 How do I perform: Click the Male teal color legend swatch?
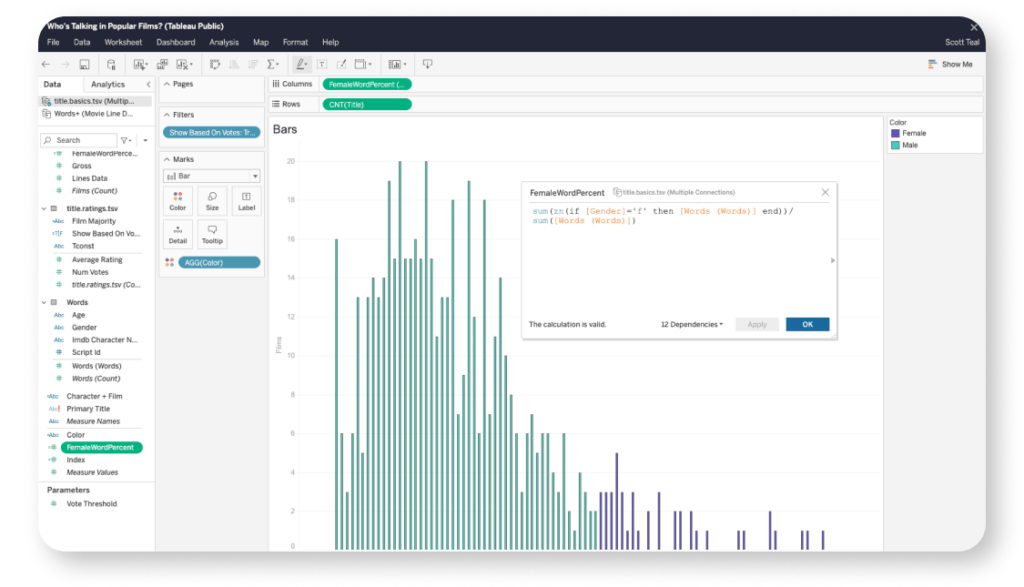[895, 145]
